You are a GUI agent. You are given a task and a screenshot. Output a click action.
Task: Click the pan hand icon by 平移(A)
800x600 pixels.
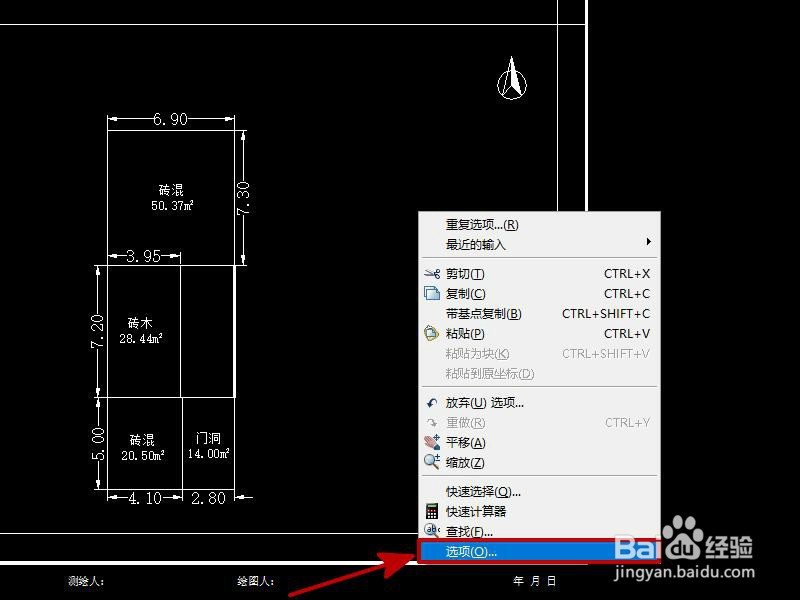pyautogui.click(x=432, y=442)
